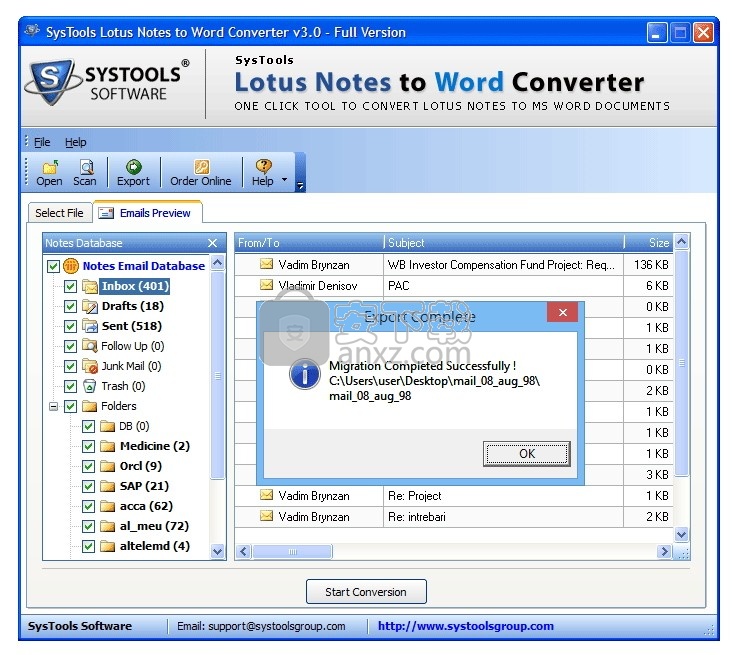The height and width of the screenshot is (655, 735).
Task: Switch to the Emails Preview tab
Action: (148, 213)
